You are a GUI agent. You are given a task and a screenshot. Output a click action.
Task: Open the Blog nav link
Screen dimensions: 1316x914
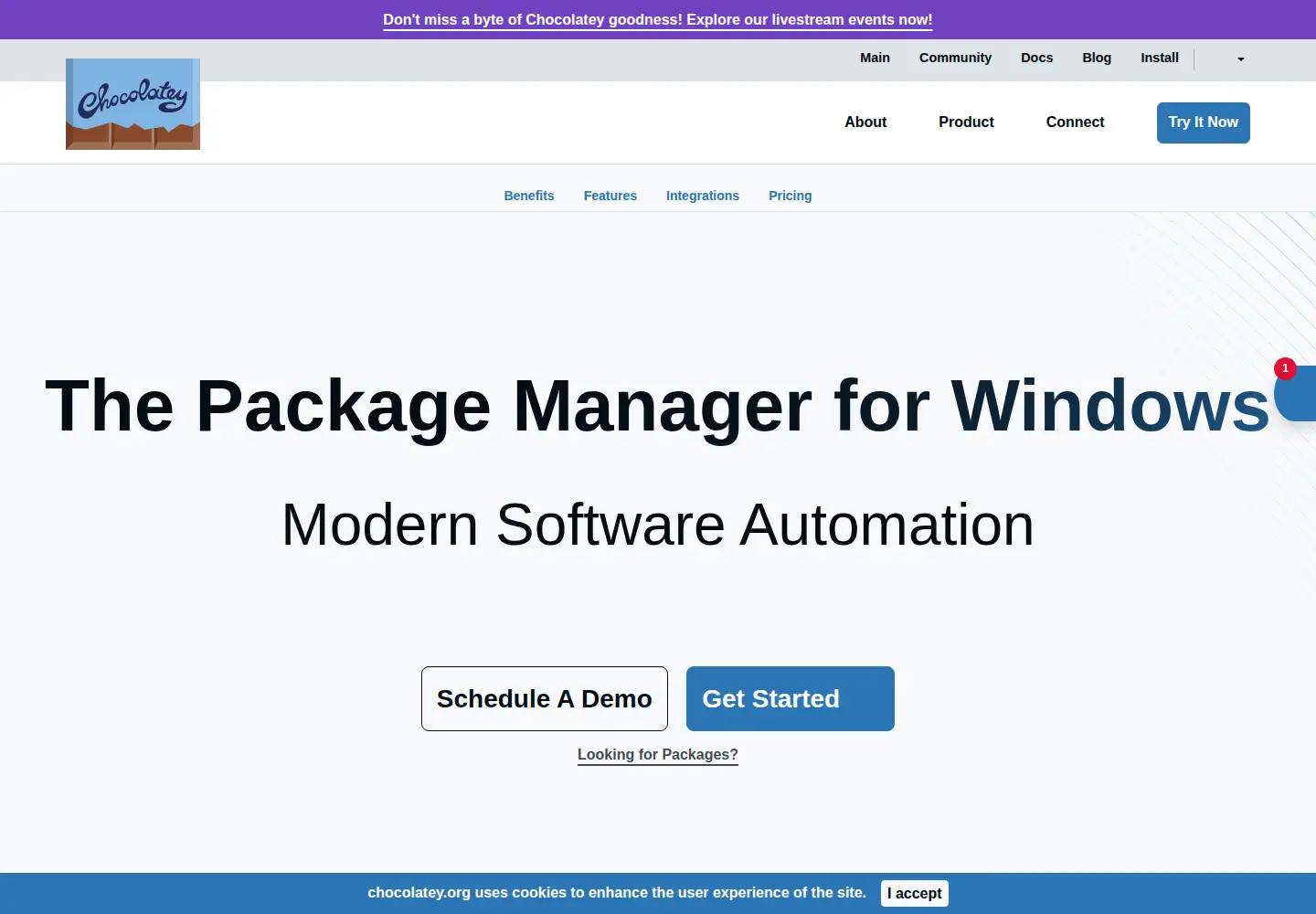pyautogui.click(x=1097, y=58)
